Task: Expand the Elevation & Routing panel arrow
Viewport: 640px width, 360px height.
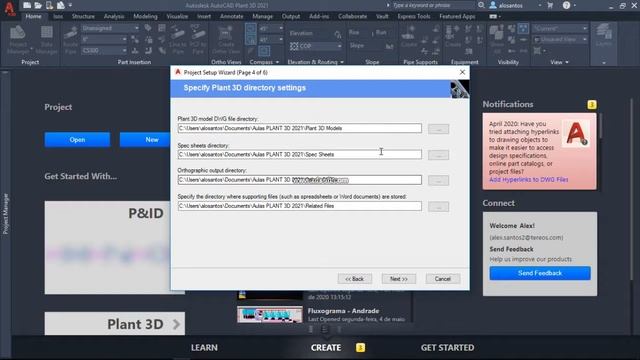Action: coord(342,62)
